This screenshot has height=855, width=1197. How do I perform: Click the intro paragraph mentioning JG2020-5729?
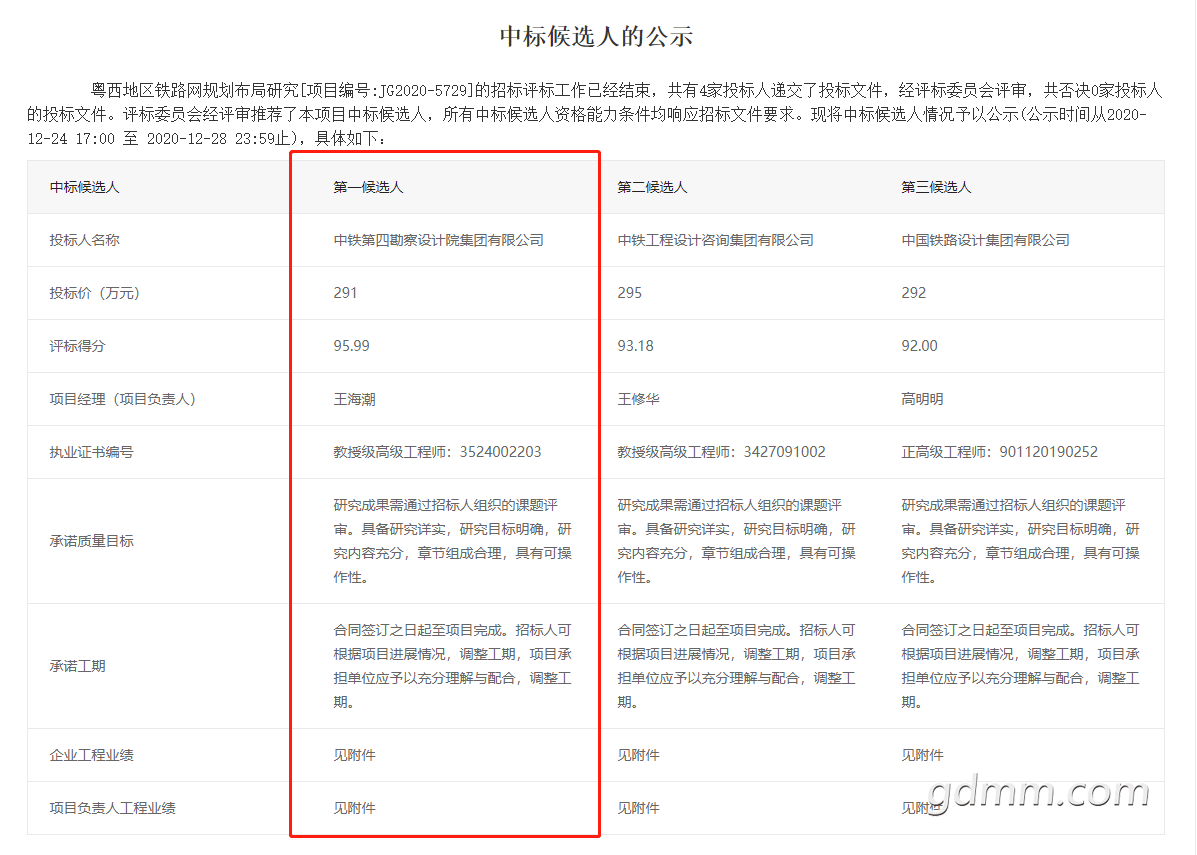[x=595, y=115]
